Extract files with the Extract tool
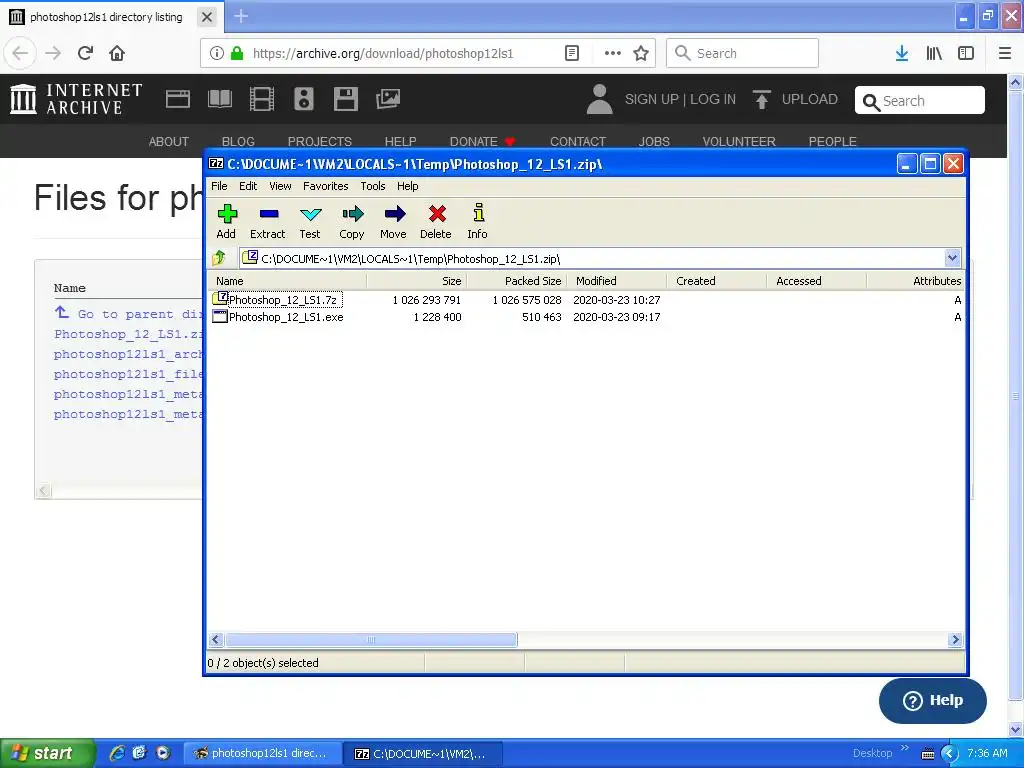Screen dimensions: 1024x768 268,221
